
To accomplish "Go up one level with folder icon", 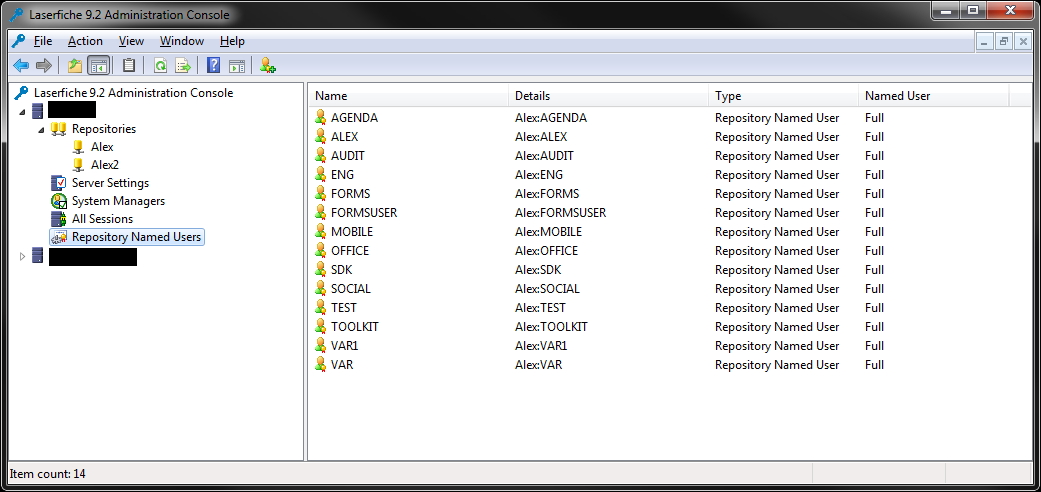I will (75, 65).
